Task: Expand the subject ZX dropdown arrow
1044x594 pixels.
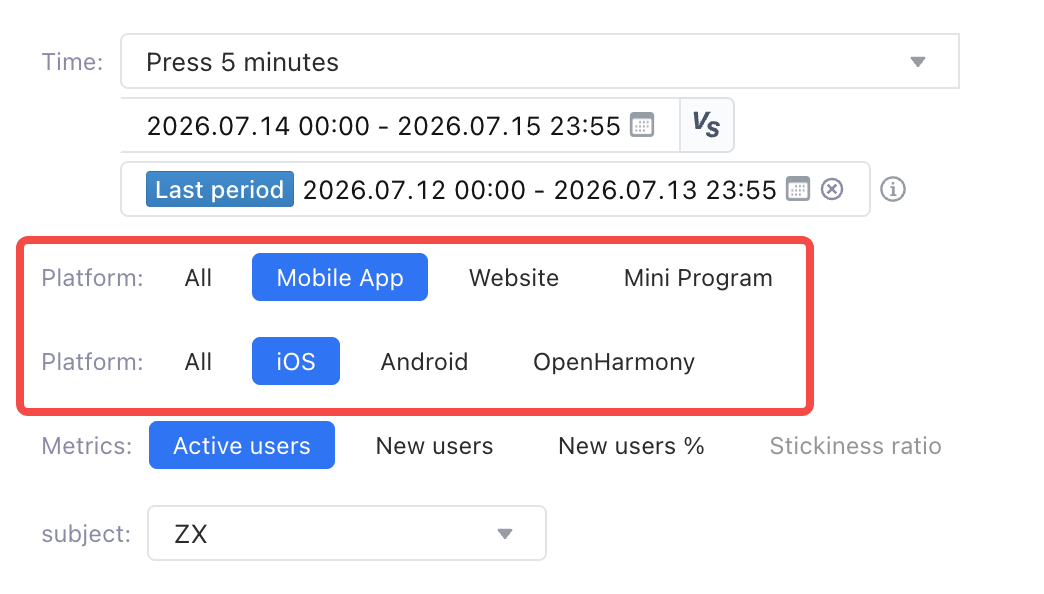Action: click(505, 533)
